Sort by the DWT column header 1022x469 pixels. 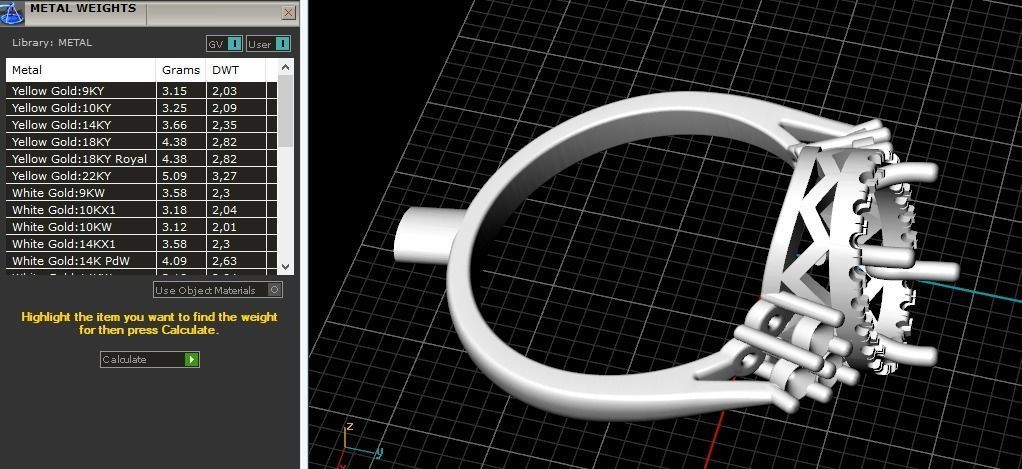coord(235,70)
